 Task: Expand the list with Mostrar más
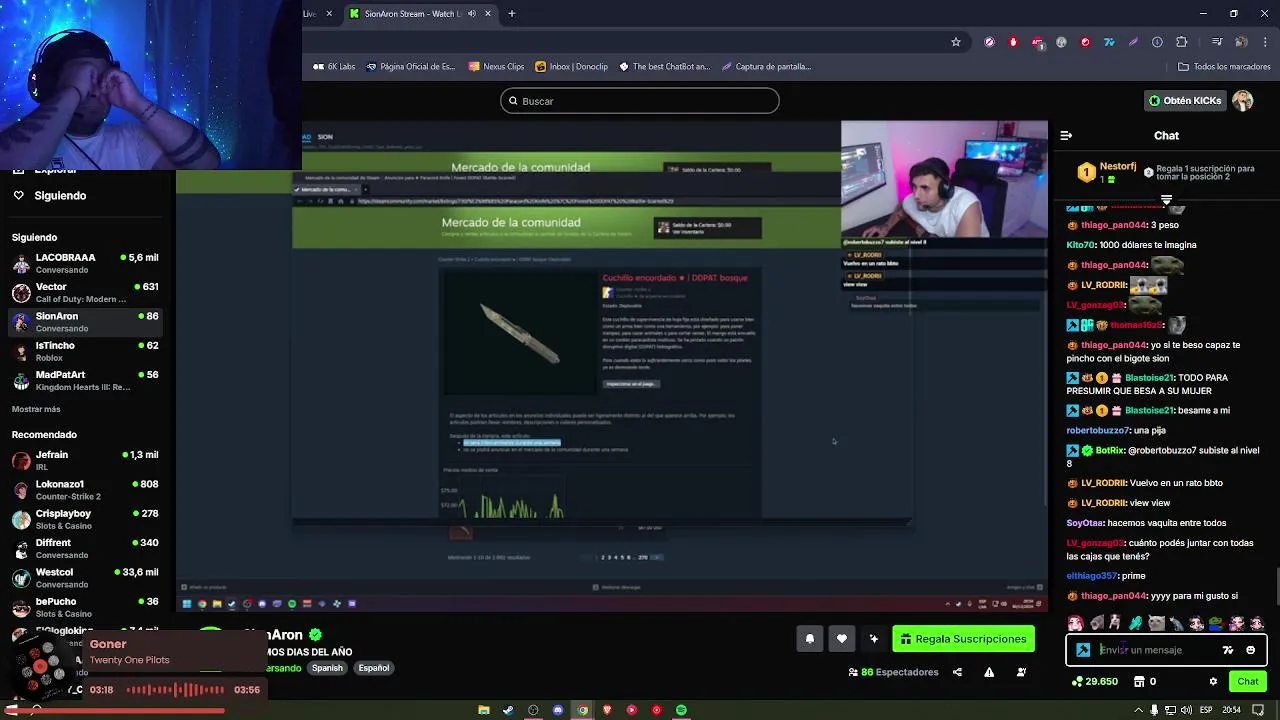tap(36, 409)
